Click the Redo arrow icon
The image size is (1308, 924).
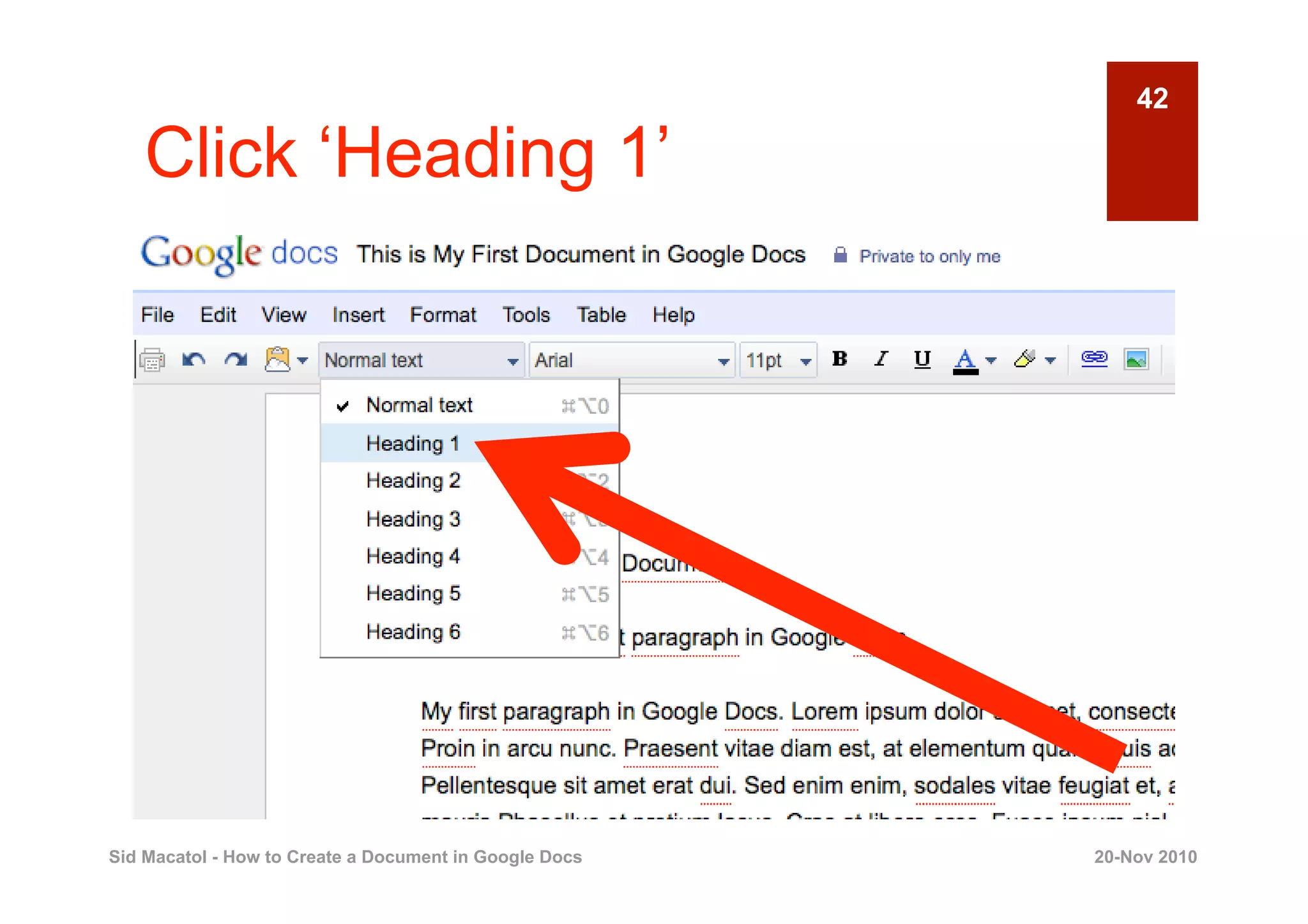[236, 360]
